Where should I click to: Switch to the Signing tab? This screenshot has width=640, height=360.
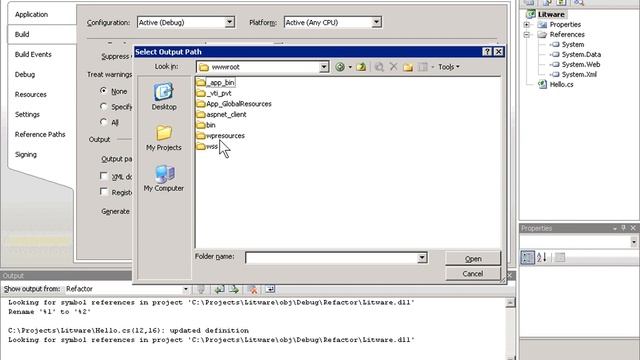[26, 154]
